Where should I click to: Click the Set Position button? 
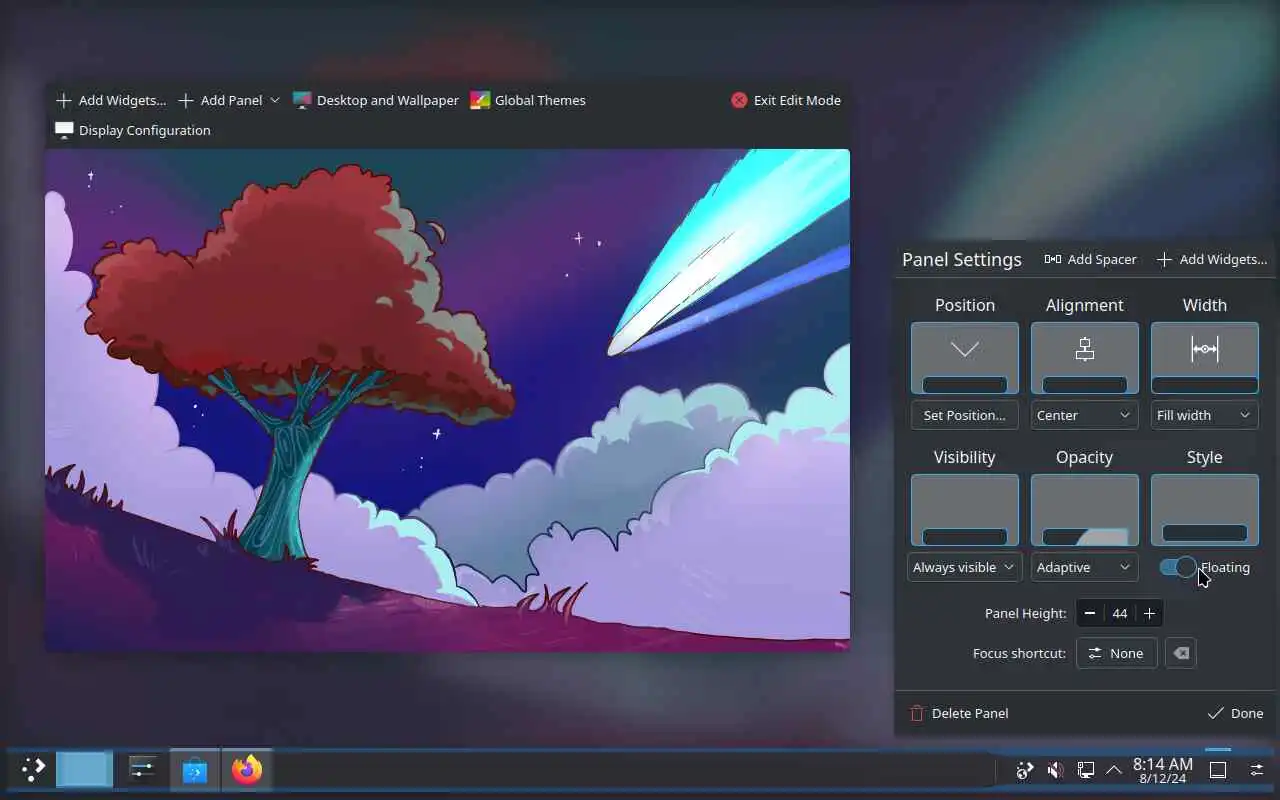[x=965, y=415]
